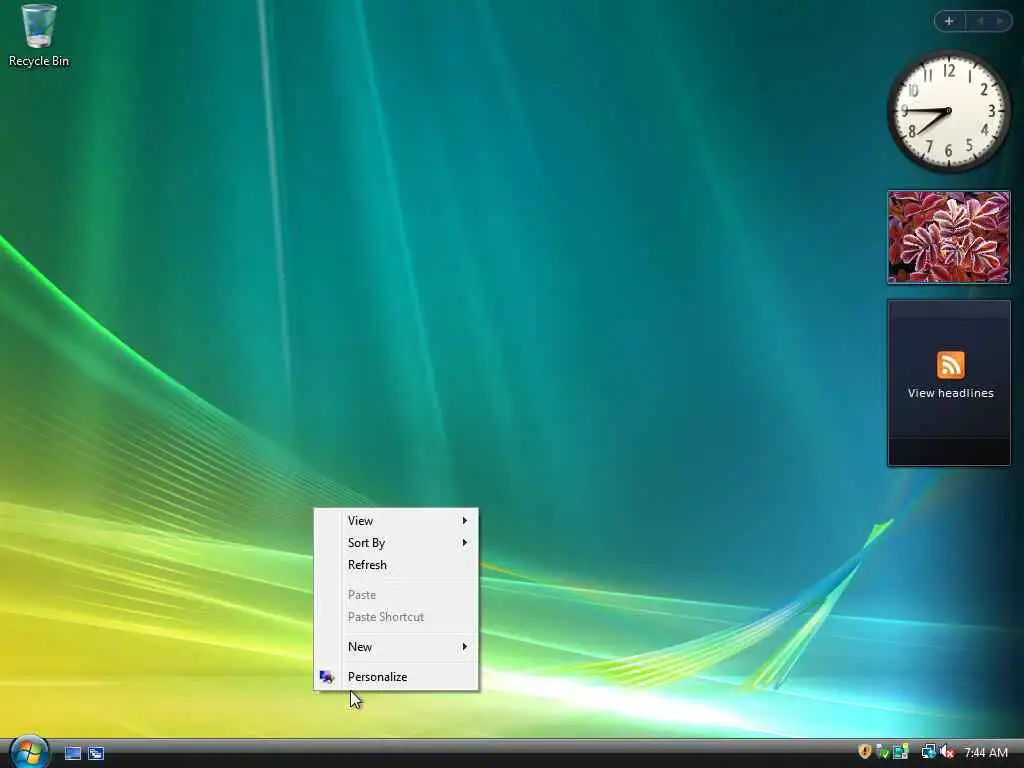
Task: Click the Switch Between Windows quick launch icon
Action: coord(96,754)
